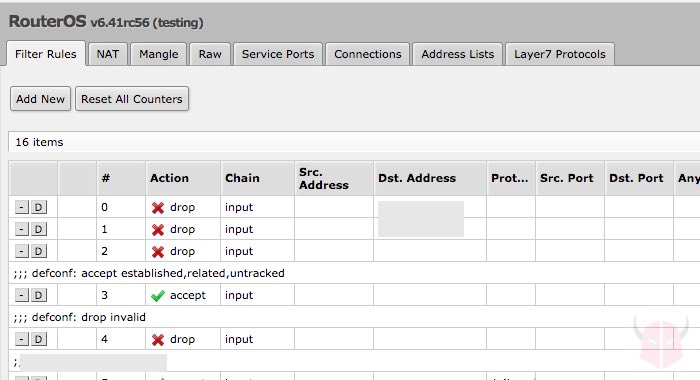Click comment 'defconf: drop invalid'
The width and height of the screenshot is (700, 380).
pos(88,317)
